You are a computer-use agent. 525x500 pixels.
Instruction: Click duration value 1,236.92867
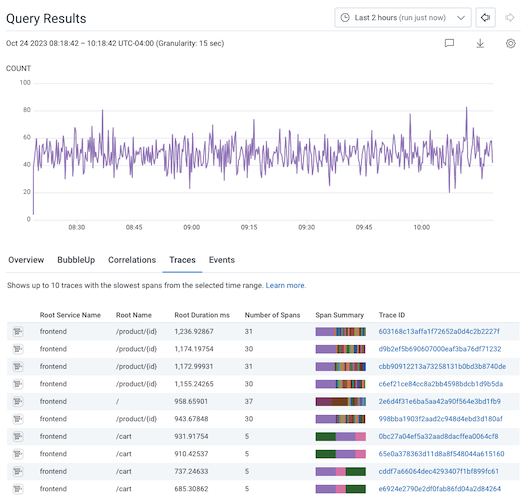point(194,332)
